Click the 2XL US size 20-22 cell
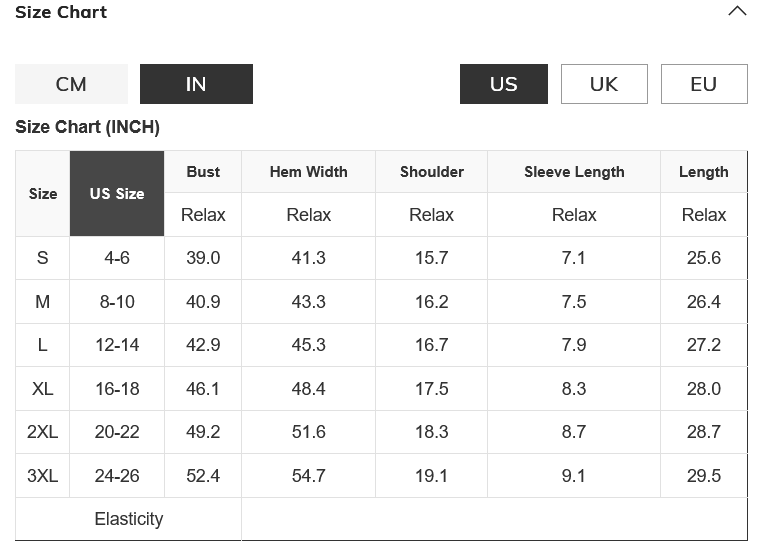 (117, 432)
